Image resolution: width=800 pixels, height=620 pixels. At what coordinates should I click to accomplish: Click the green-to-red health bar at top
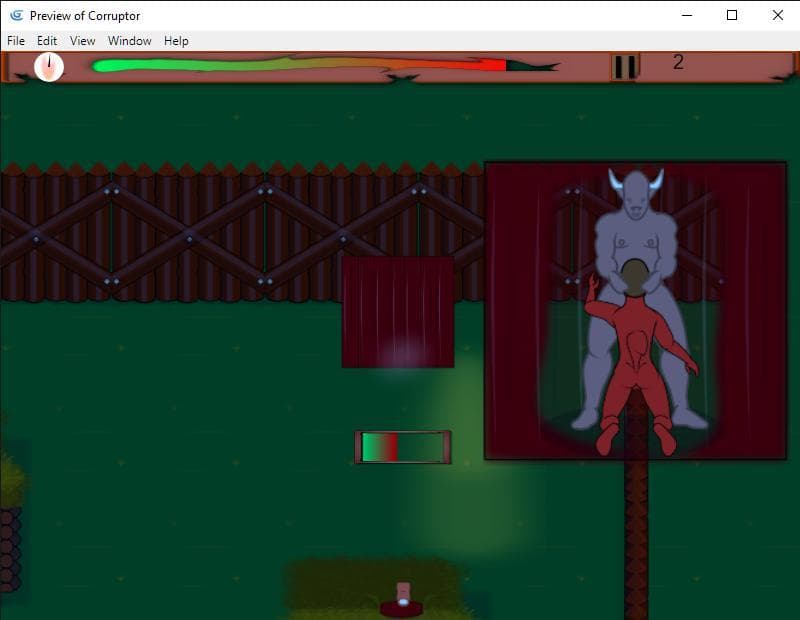click(x=324, y=65)
